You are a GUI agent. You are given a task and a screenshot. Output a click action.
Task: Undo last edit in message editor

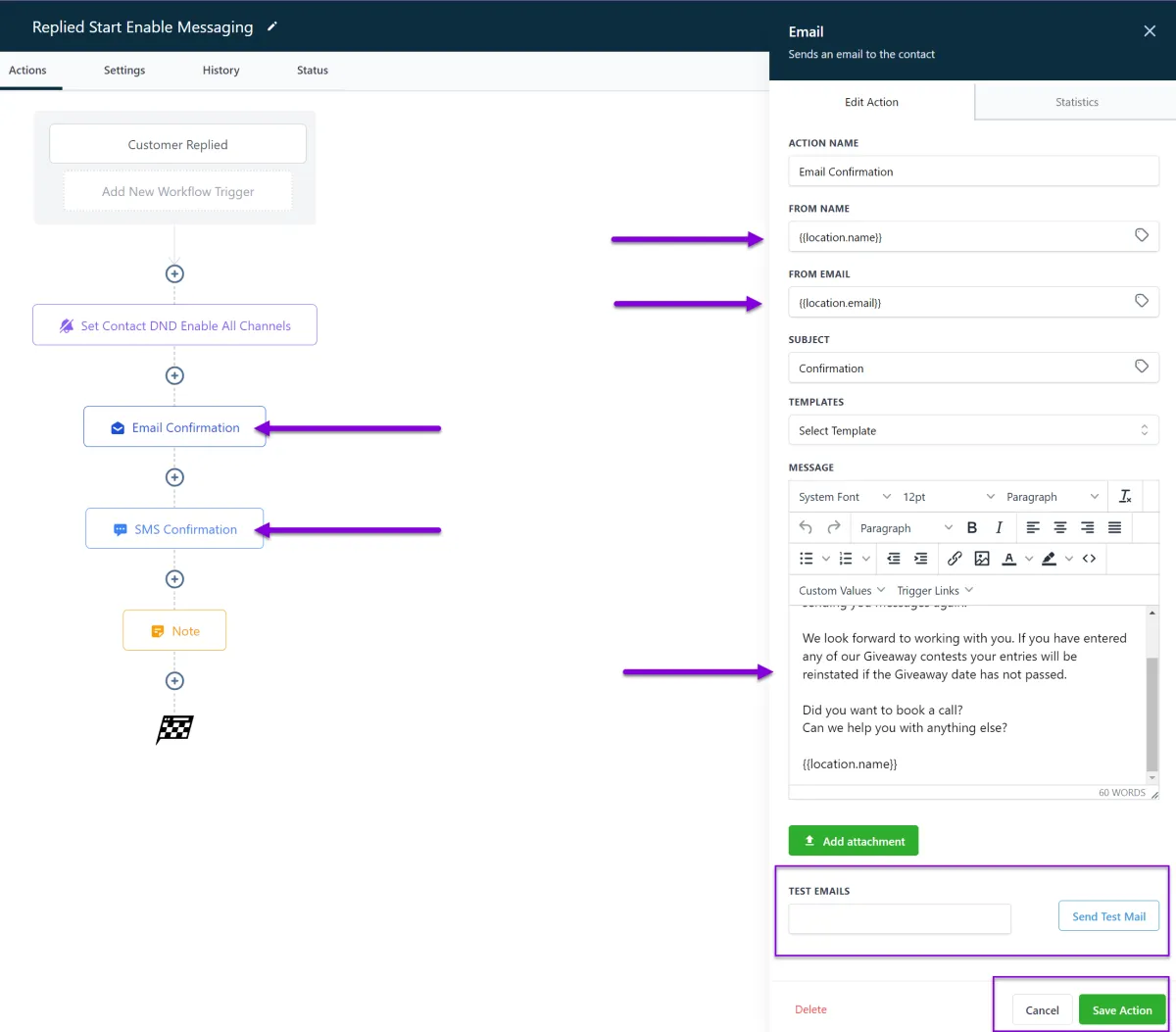pyautogui.click(x=806, y=527)
